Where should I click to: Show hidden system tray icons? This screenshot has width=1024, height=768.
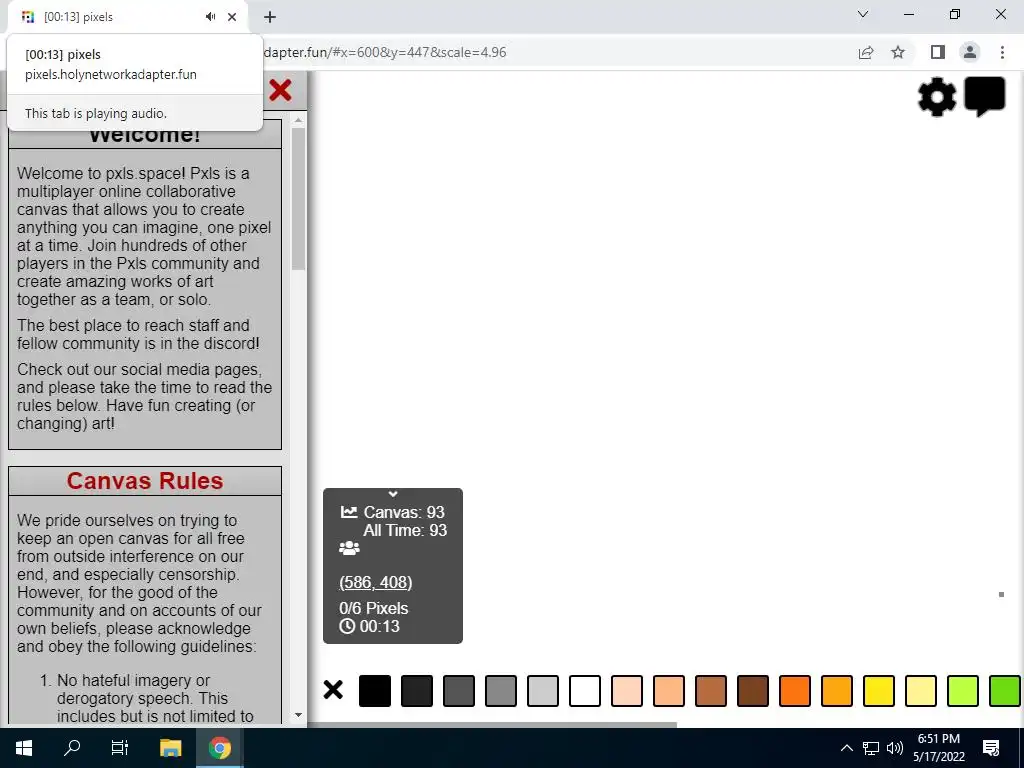[846, 748]
